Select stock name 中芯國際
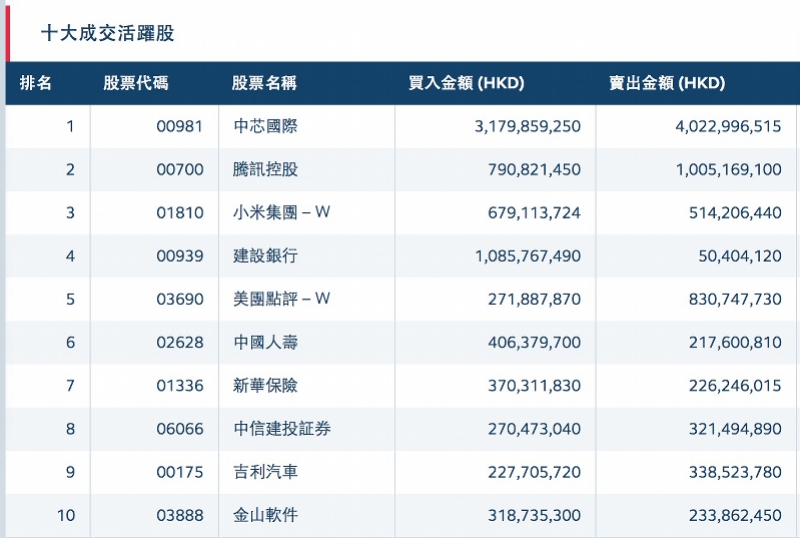800x538 pixels. coord(265,126)
